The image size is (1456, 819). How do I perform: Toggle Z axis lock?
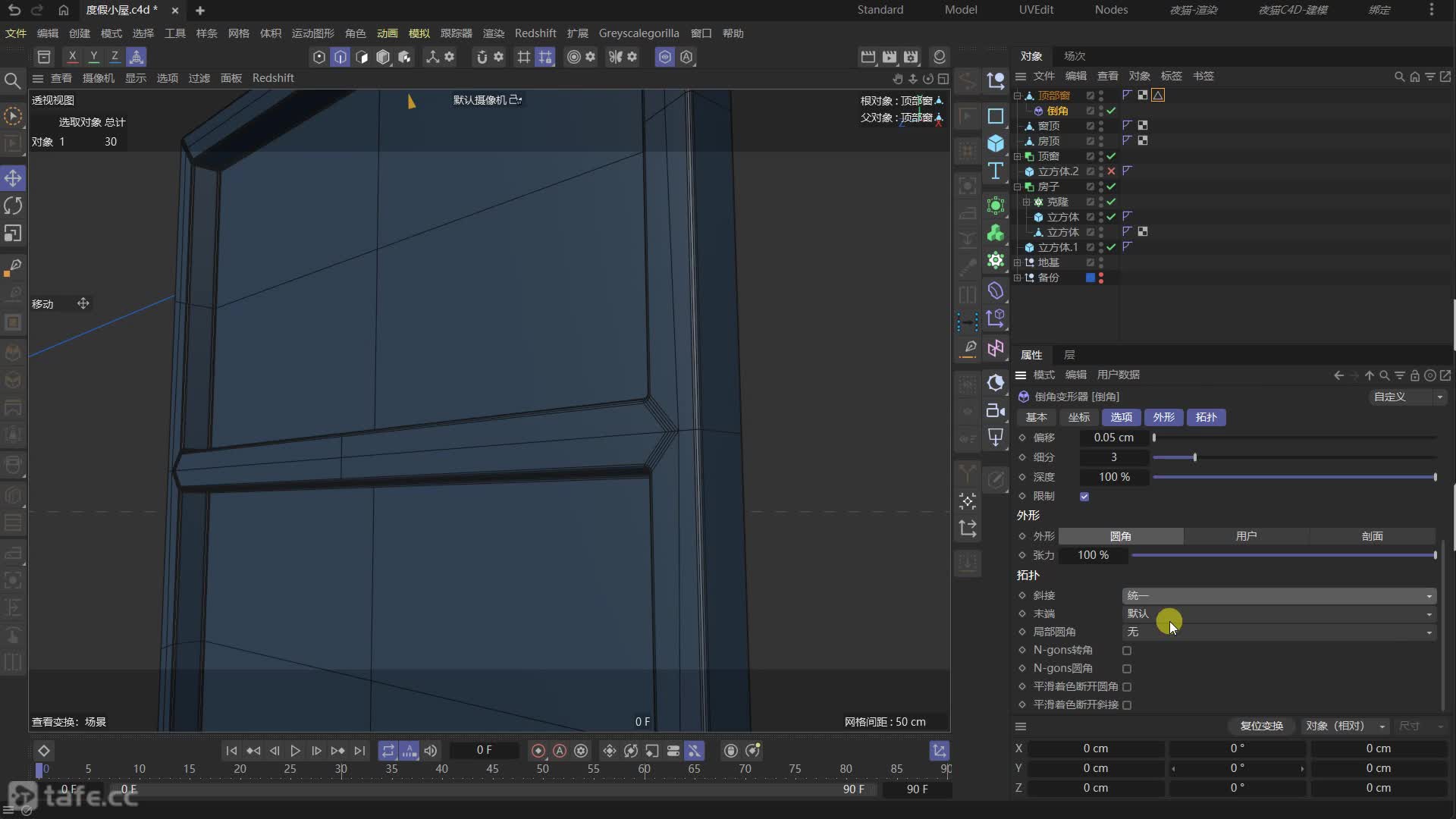pyautogui.click(x=115, y=57)
